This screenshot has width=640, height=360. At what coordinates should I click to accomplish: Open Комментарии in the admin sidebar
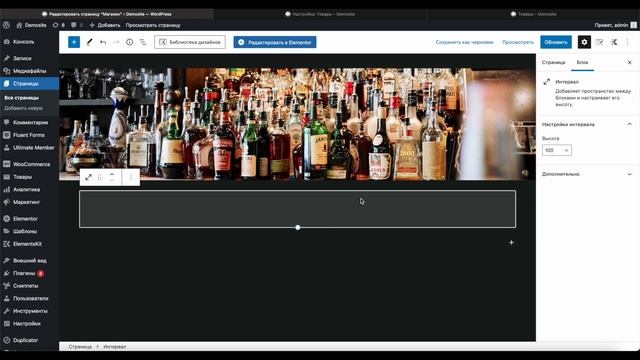pyautogui.click(x=29, y=122)
